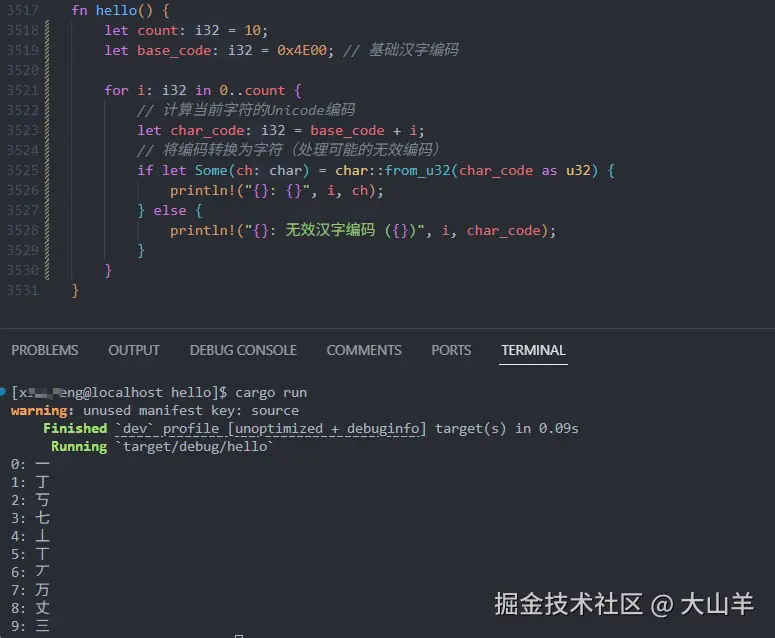Select the TERMINAL tab
Image resolution: width=775 pixels, height=638 pixels.
(x=533, y=350)
